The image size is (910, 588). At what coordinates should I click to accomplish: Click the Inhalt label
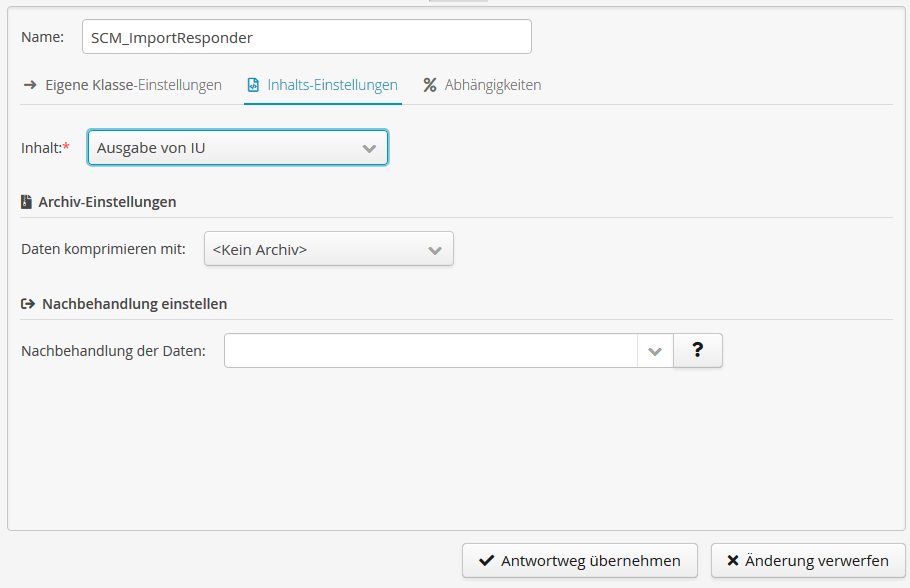point(45,147)
